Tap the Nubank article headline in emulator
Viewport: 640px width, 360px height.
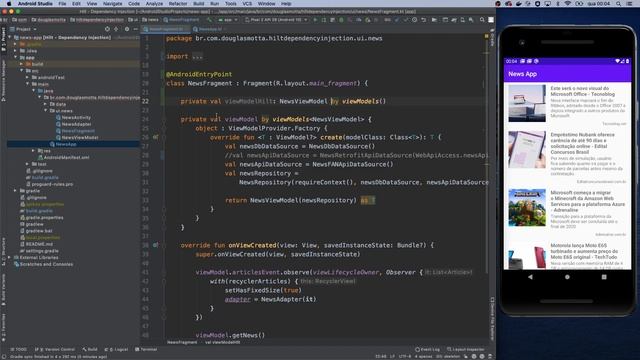point(582,143)
